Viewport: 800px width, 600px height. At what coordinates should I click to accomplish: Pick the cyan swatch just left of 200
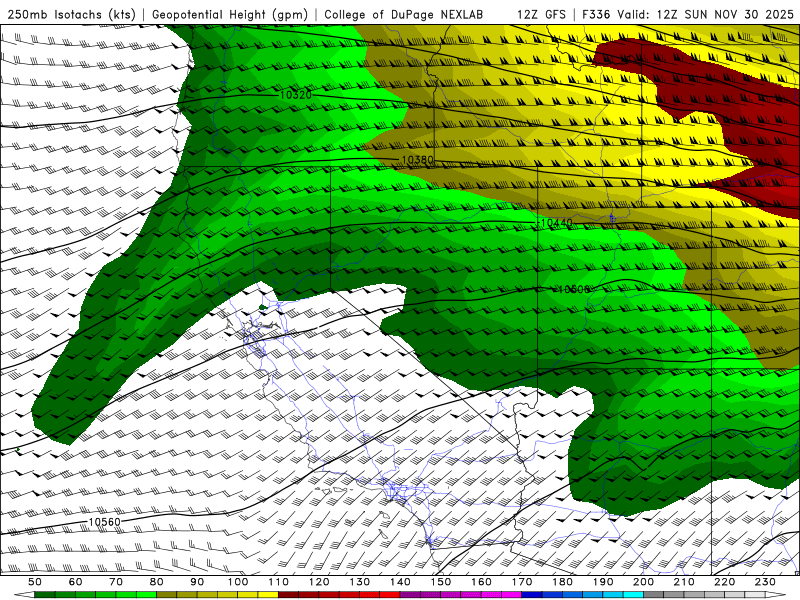633,595
